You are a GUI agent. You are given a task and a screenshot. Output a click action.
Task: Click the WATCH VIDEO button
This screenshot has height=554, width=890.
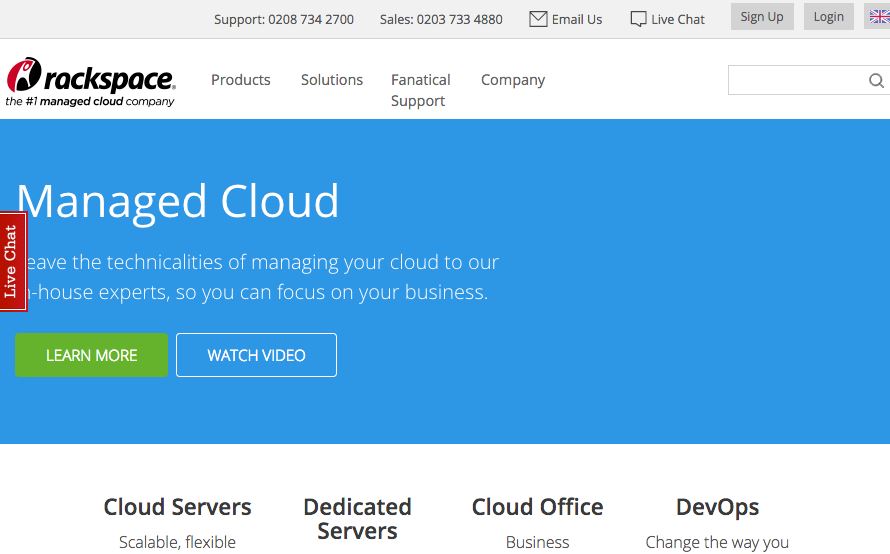pos(257,355)
